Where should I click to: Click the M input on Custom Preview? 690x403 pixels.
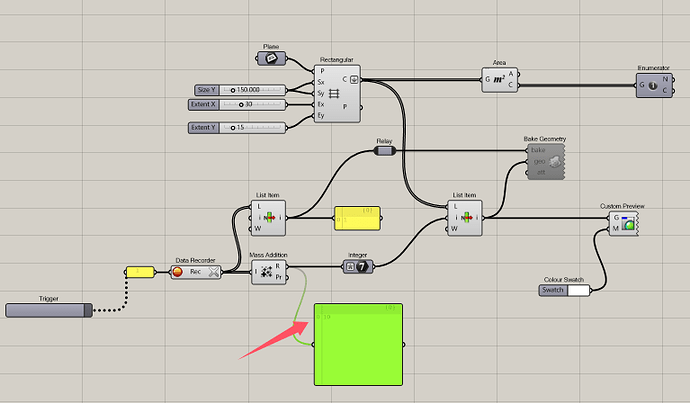[x=616, y=228]
